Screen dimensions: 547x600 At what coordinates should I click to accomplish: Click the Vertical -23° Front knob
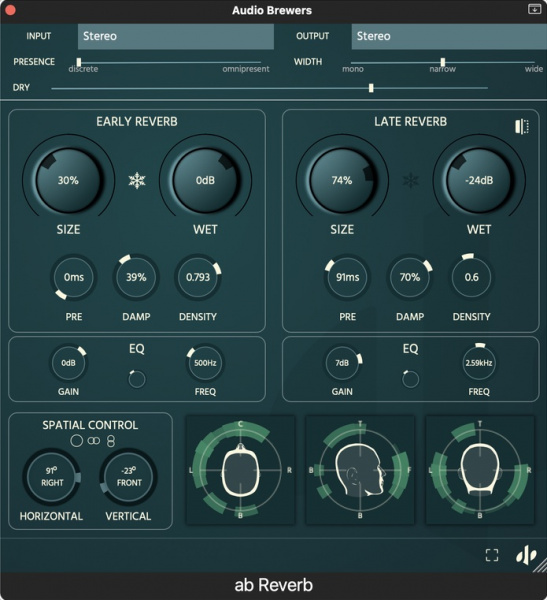pyautogui.click(x=129, y=477)
